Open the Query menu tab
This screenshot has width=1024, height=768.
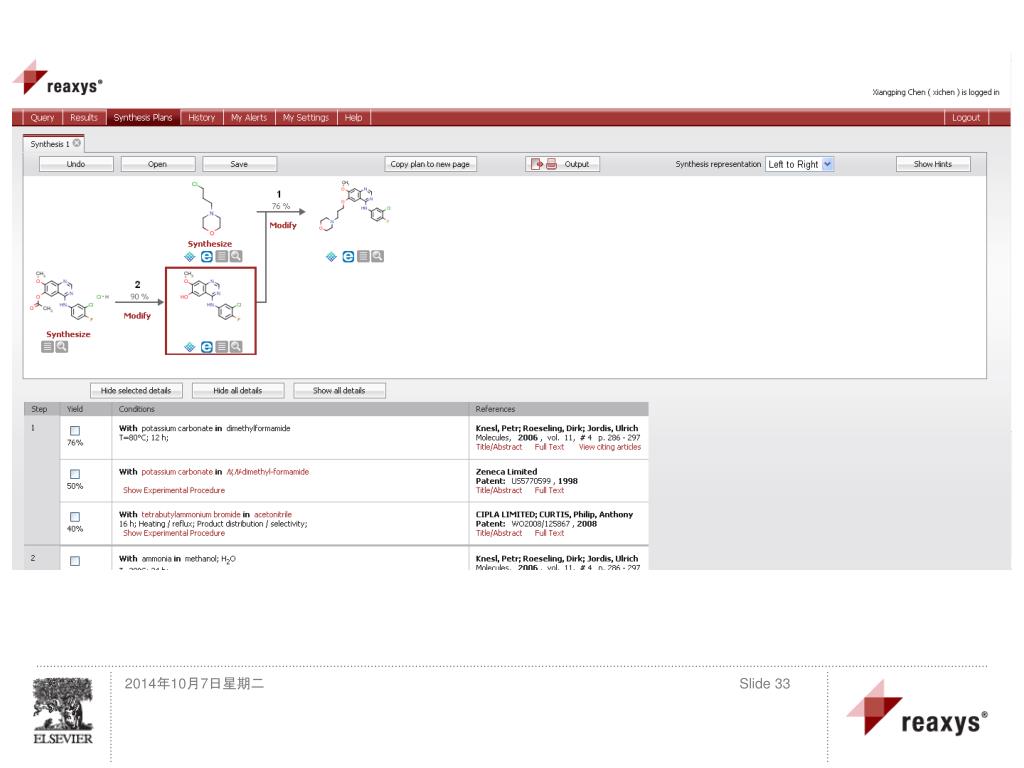click(42, 118)
